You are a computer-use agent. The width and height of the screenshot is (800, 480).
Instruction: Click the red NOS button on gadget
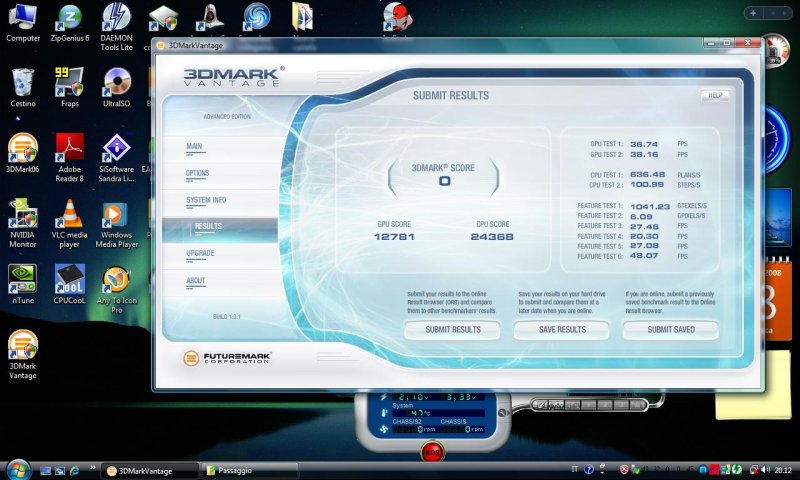[432, 452]
